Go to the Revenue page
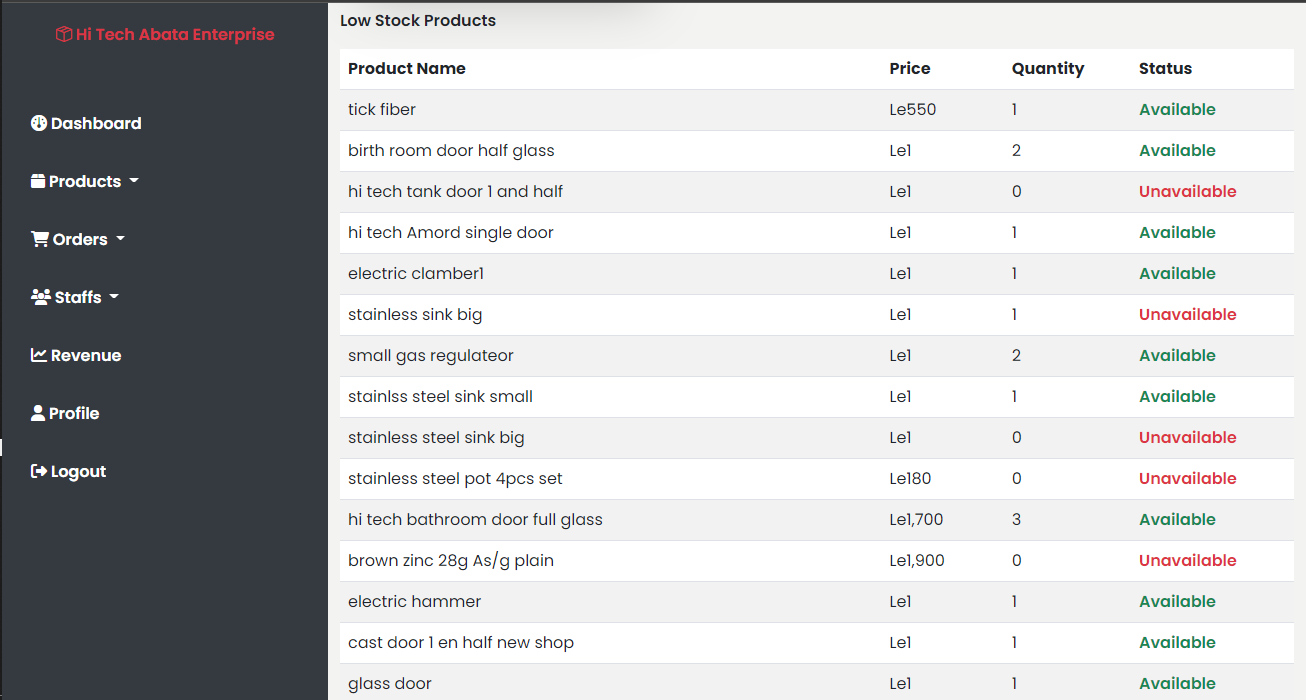1306x700 pixels. [86, 356]
